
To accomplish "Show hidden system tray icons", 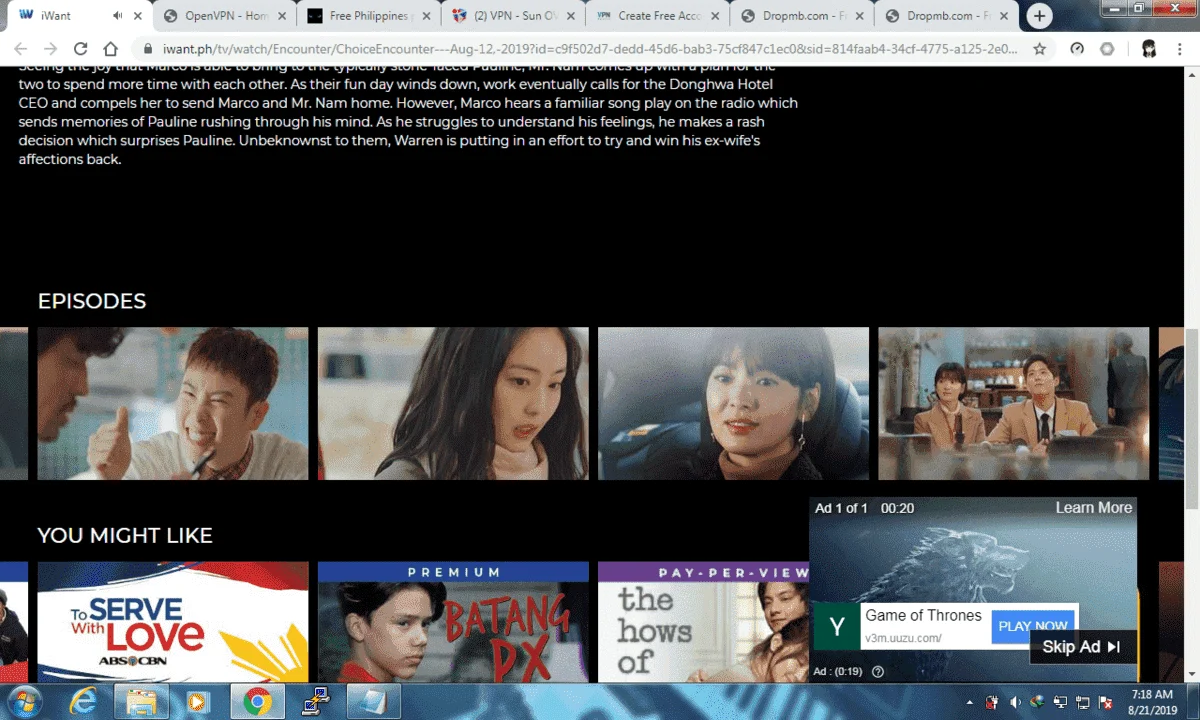I will pyautogui.click(x=970, y=703).
